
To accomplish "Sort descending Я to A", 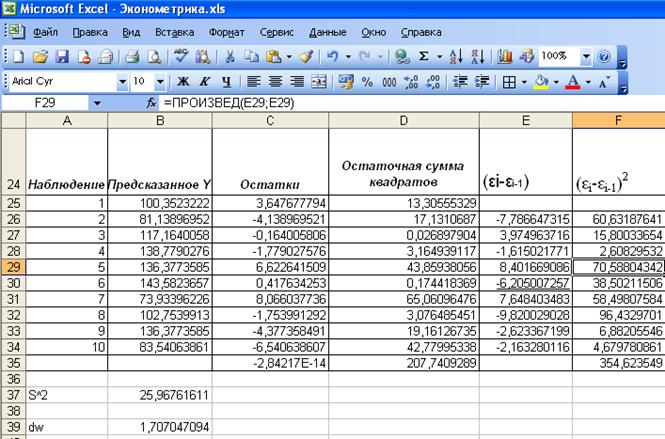I will click(478, 56).
